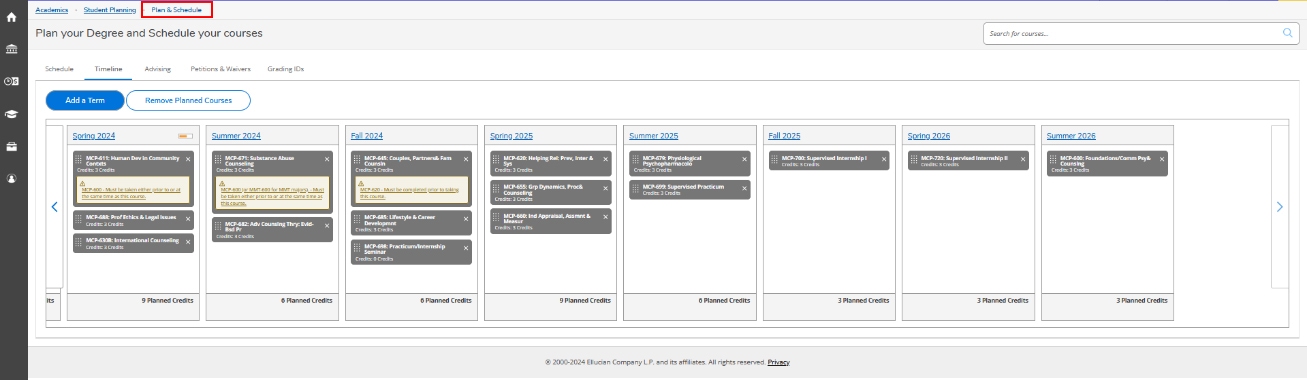Image resolution: width=1307 pixels, height=380 pixels.
Task: Remove MCP-671 Substance Abuse Counseling course
Action: coord(327,158)
